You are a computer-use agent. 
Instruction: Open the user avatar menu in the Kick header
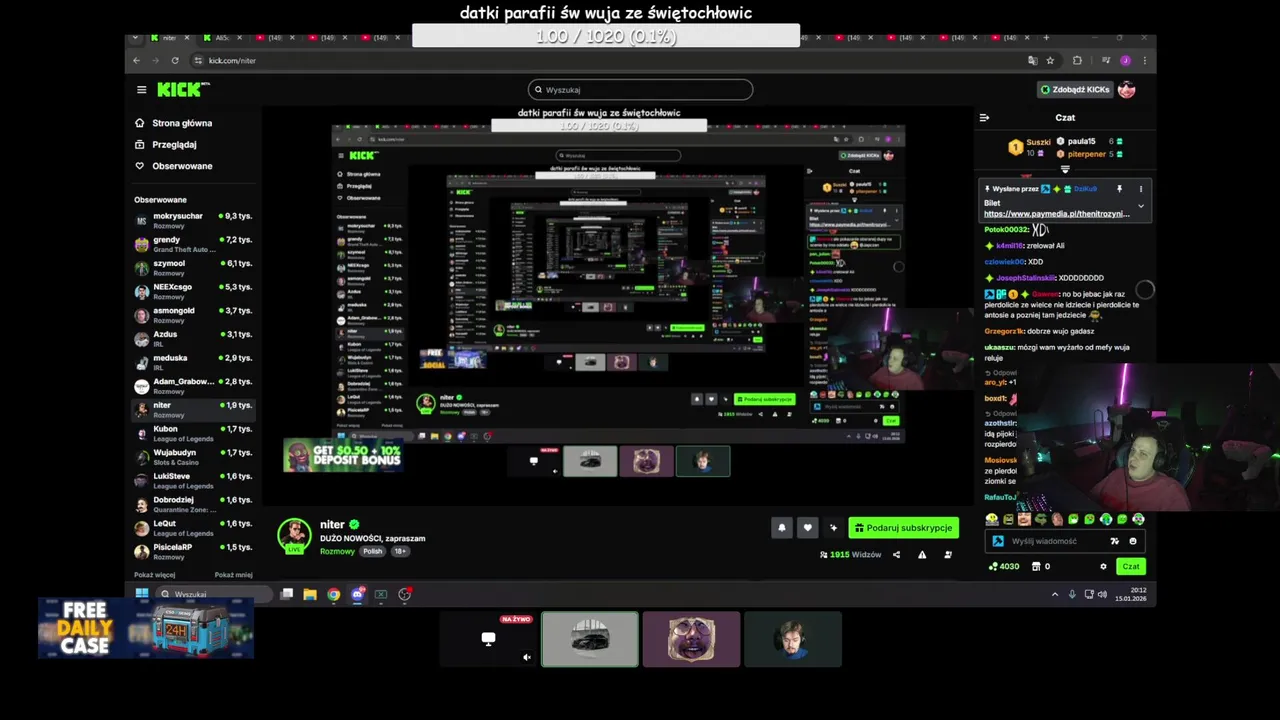[1127, 90]
